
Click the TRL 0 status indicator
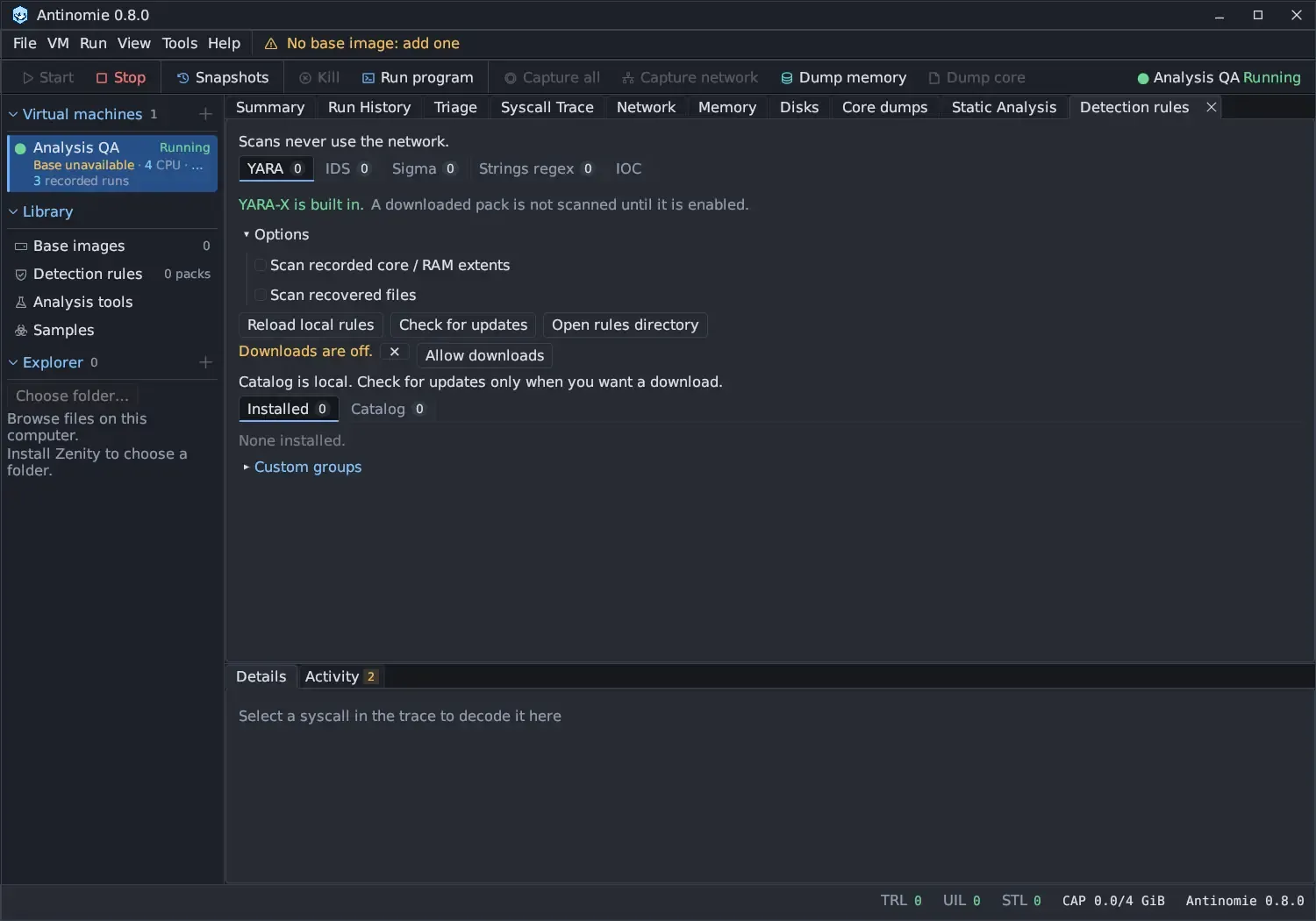901,901
